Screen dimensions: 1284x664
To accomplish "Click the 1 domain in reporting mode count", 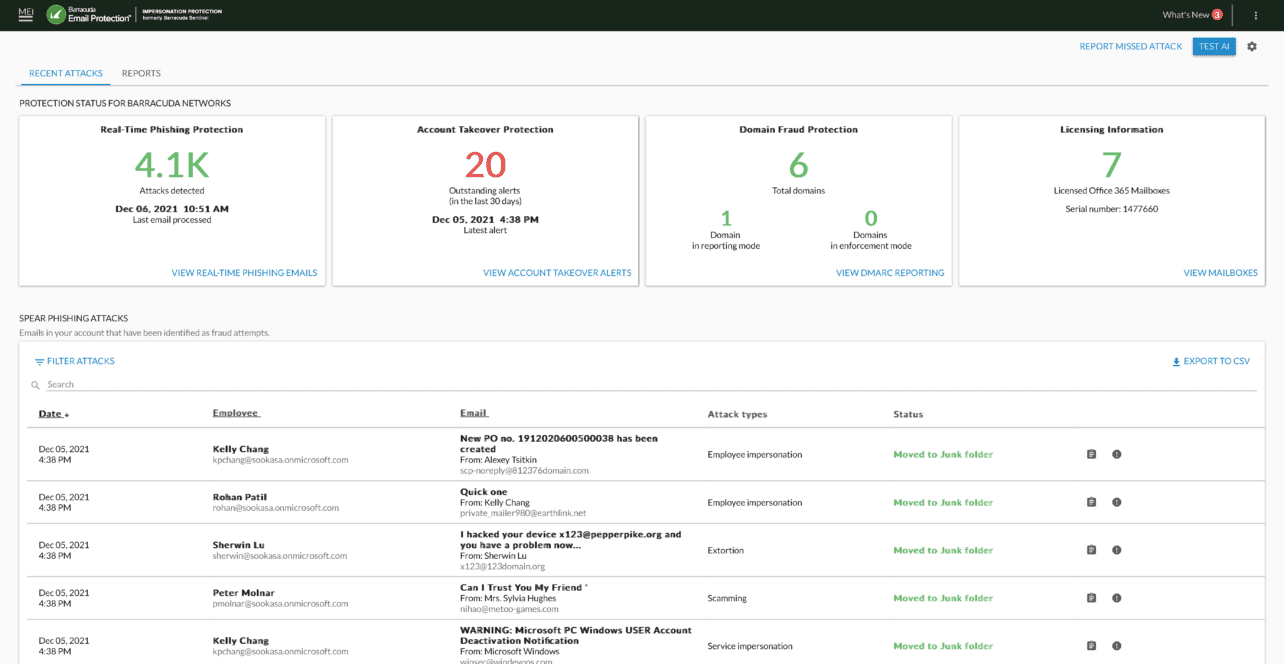I will pos(726,218).
